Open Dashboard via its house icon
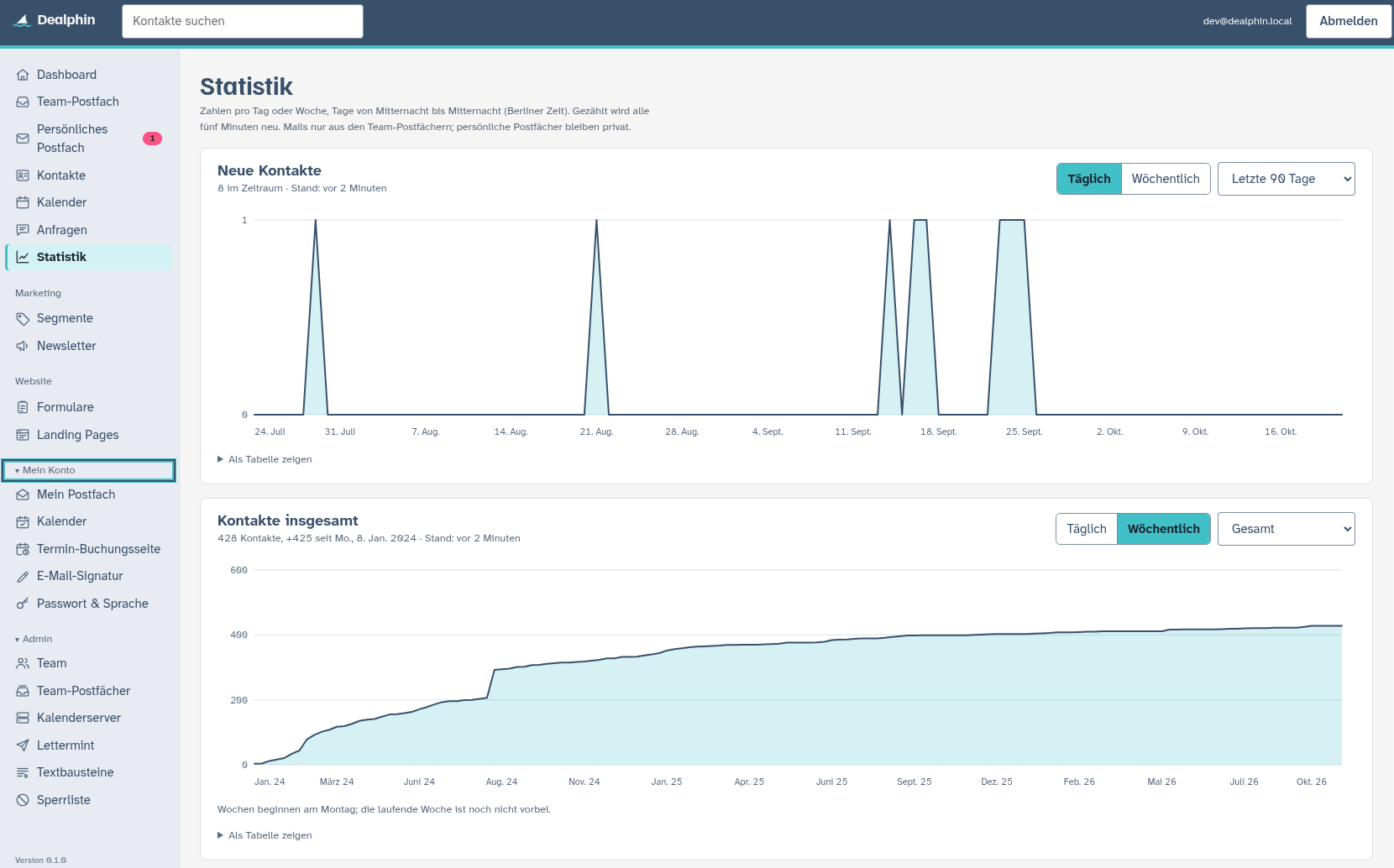Viewport: 1394px width, 868px height. (x=23, y=75)
